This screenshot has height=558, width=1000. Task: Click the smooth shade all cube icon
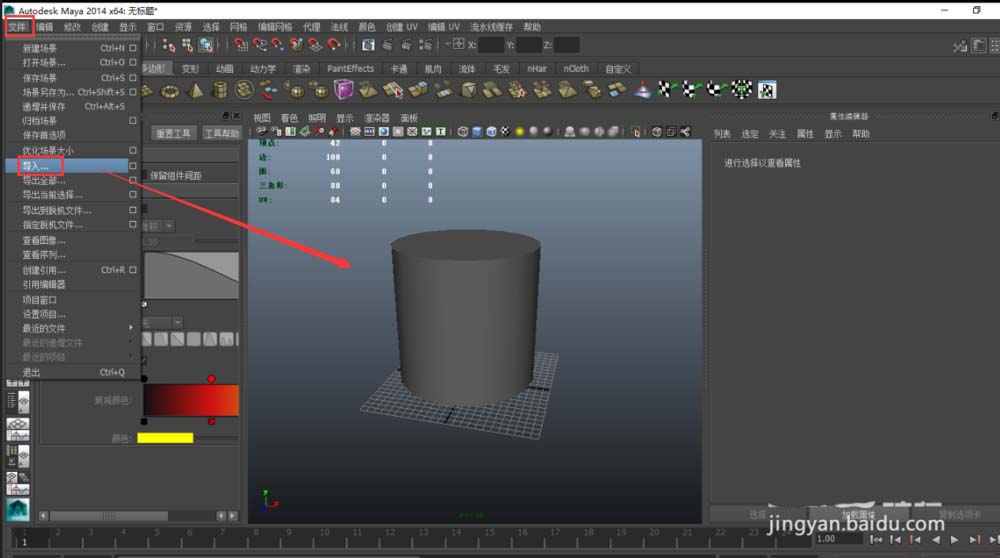click(x=476, y=131)
